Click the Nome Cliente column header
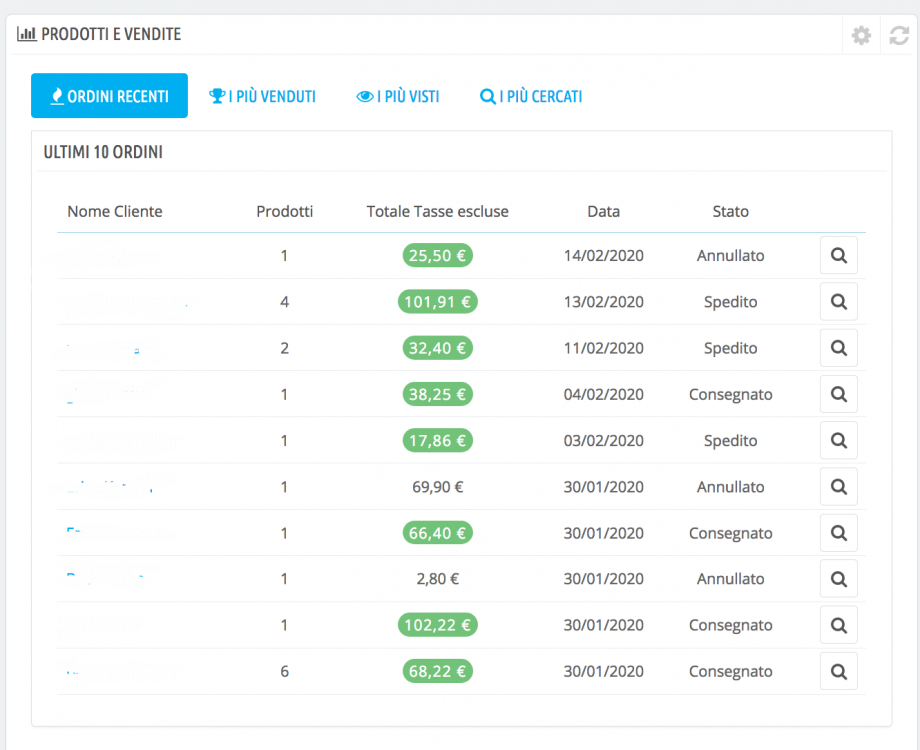Image resolution: width=920 pixels, height=750 pixels. 115,211
